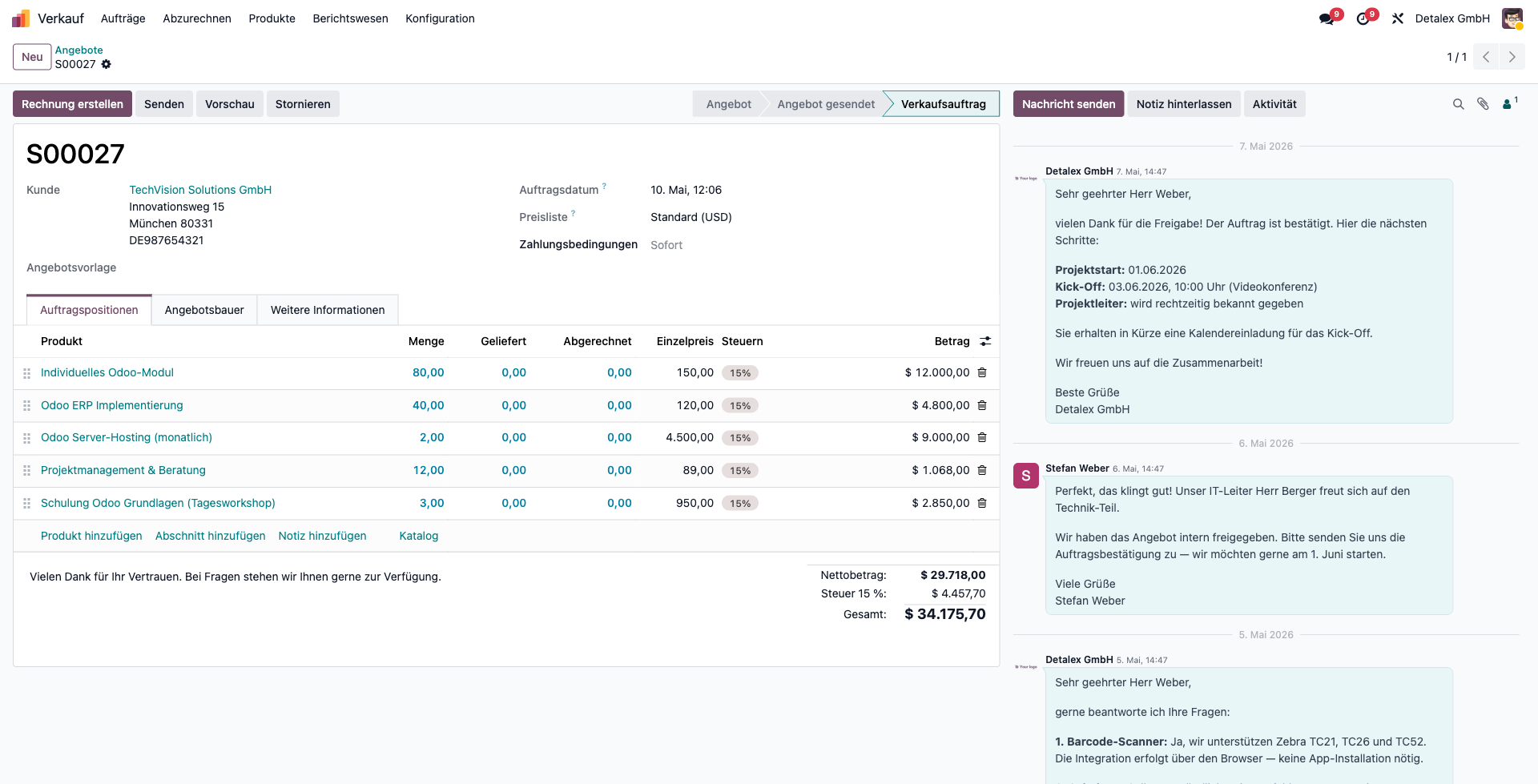Open customer TechVision Solutions GmbH
This screenshot has width=1538, height=784.
click(x=200, y=190)
